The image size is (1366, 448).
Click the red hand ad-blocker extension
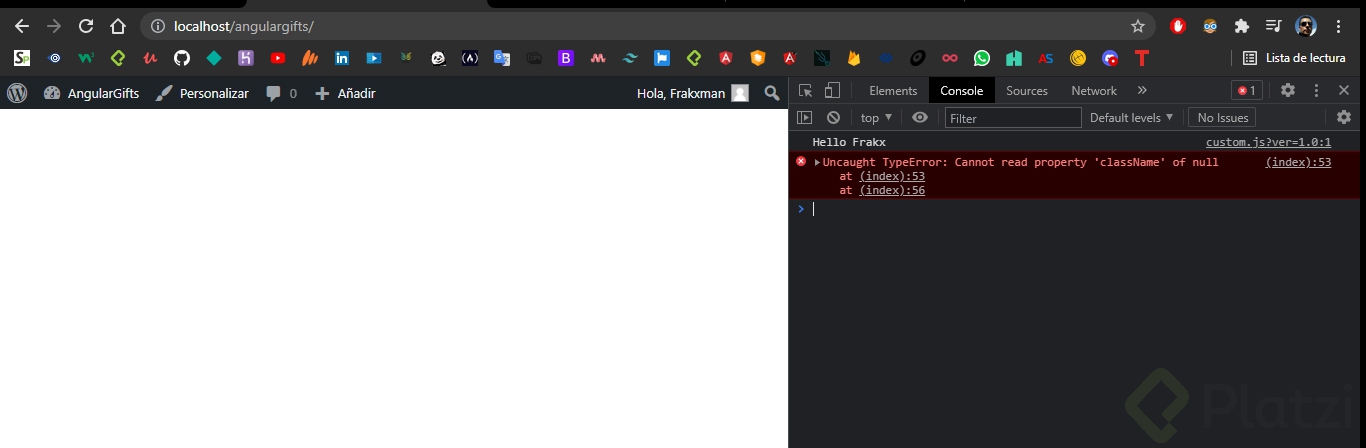(1178, 26)
